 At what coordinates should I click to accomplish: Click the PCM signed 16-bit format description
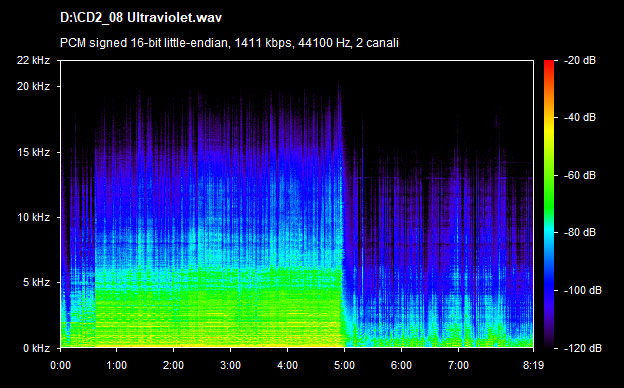[x=229, y=43]
